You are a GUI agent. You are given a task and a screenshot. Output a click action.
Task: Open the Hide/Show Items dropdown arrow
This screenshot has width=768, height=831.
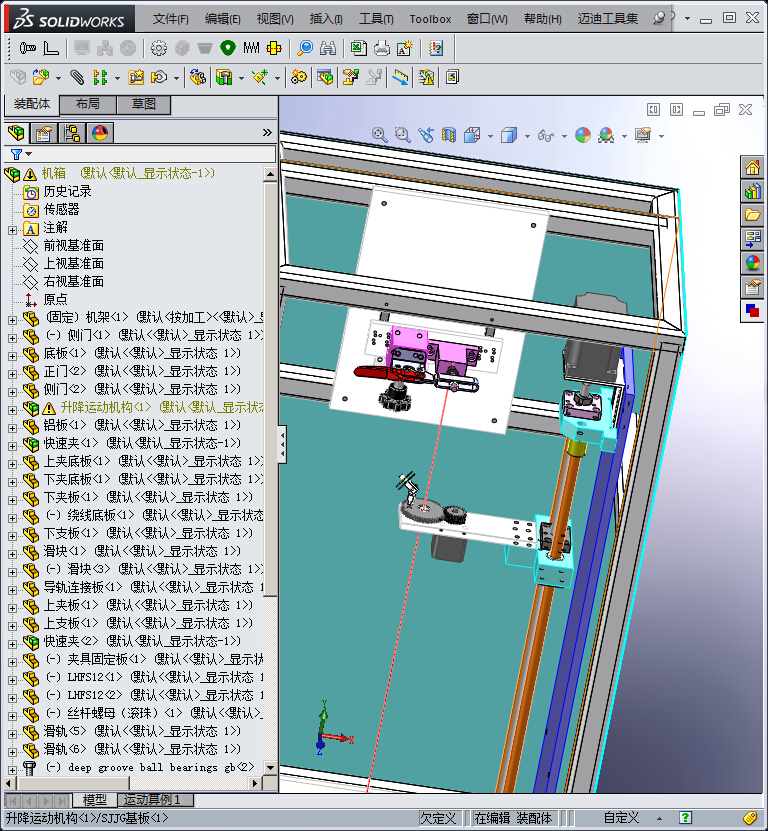[x=564, y=136]
